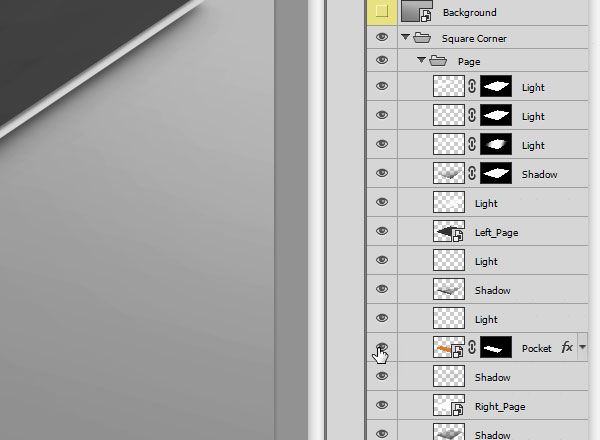Click name of Shadow between Left_Page and Pocket
The height and width of the screenshot is (440, 600).
(492, 290)
